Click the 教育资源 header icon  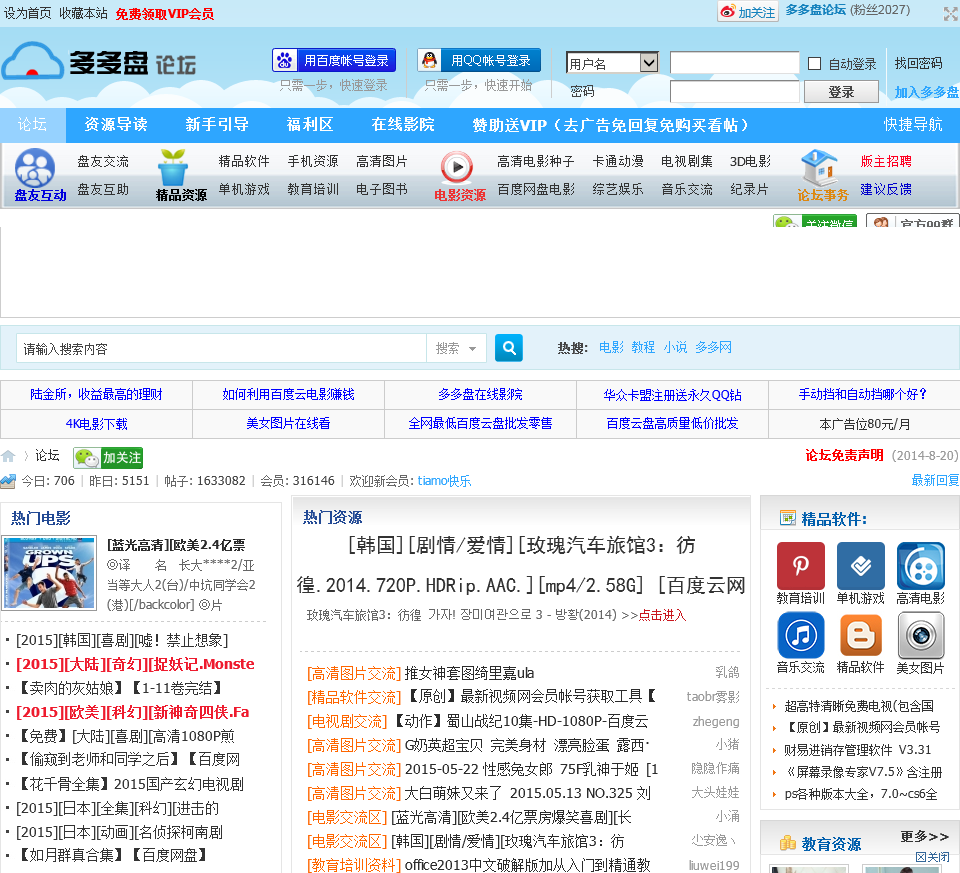pos(787,843)
